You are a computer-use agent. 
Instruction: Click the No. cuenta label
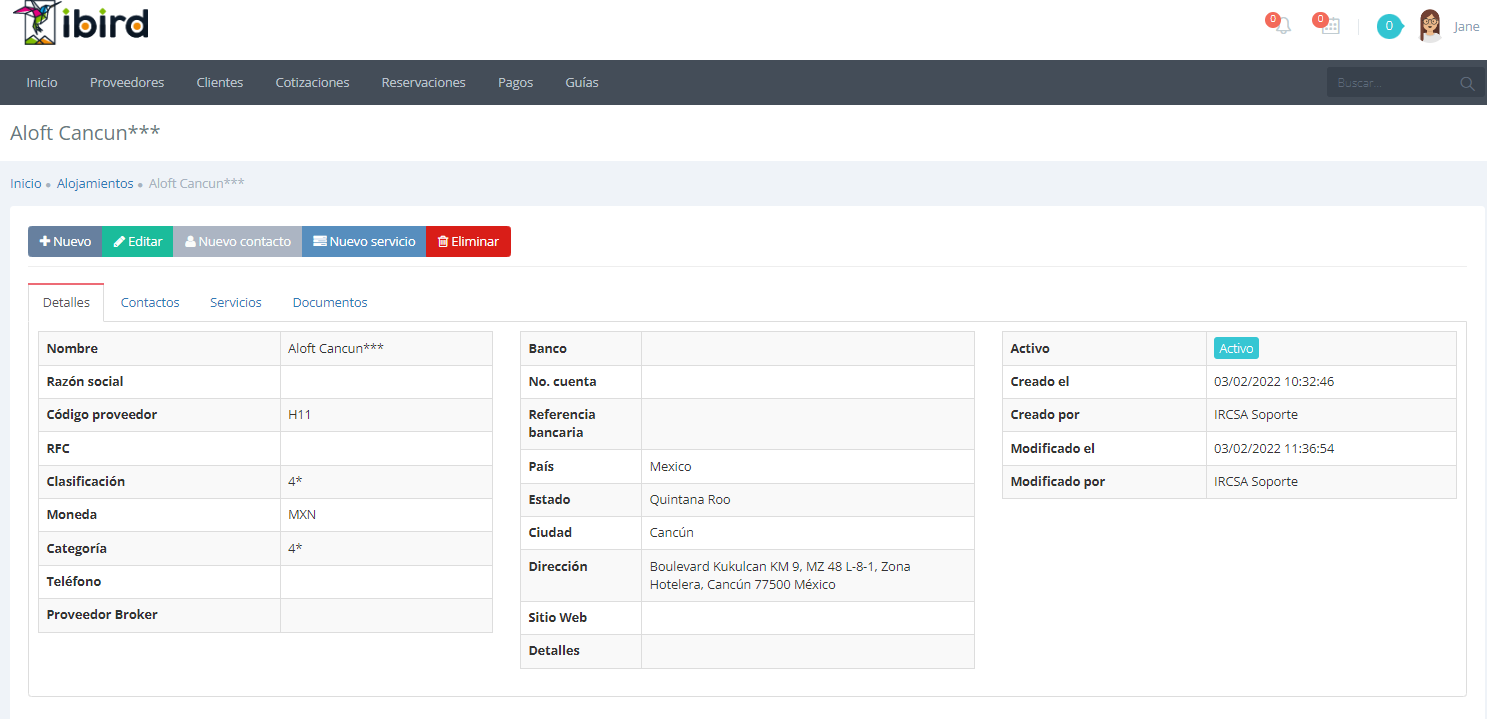click(x=563, y=382)
